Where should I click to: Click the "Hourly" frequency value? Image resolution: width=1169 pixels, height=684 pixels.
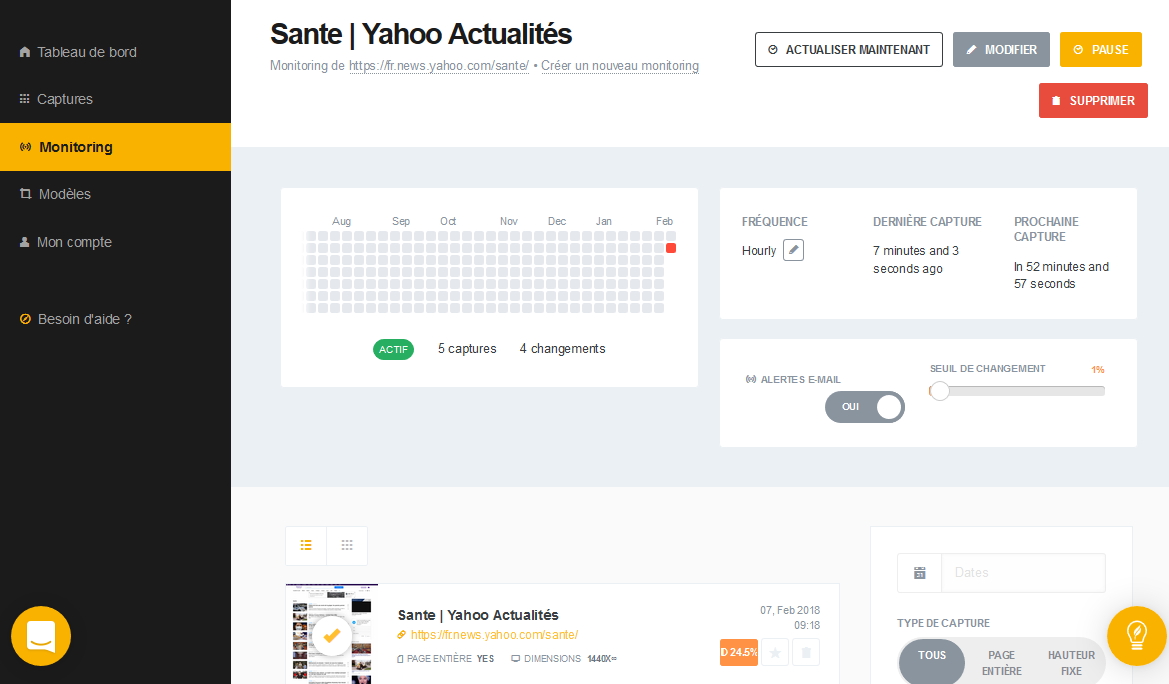tap(759, 251)
